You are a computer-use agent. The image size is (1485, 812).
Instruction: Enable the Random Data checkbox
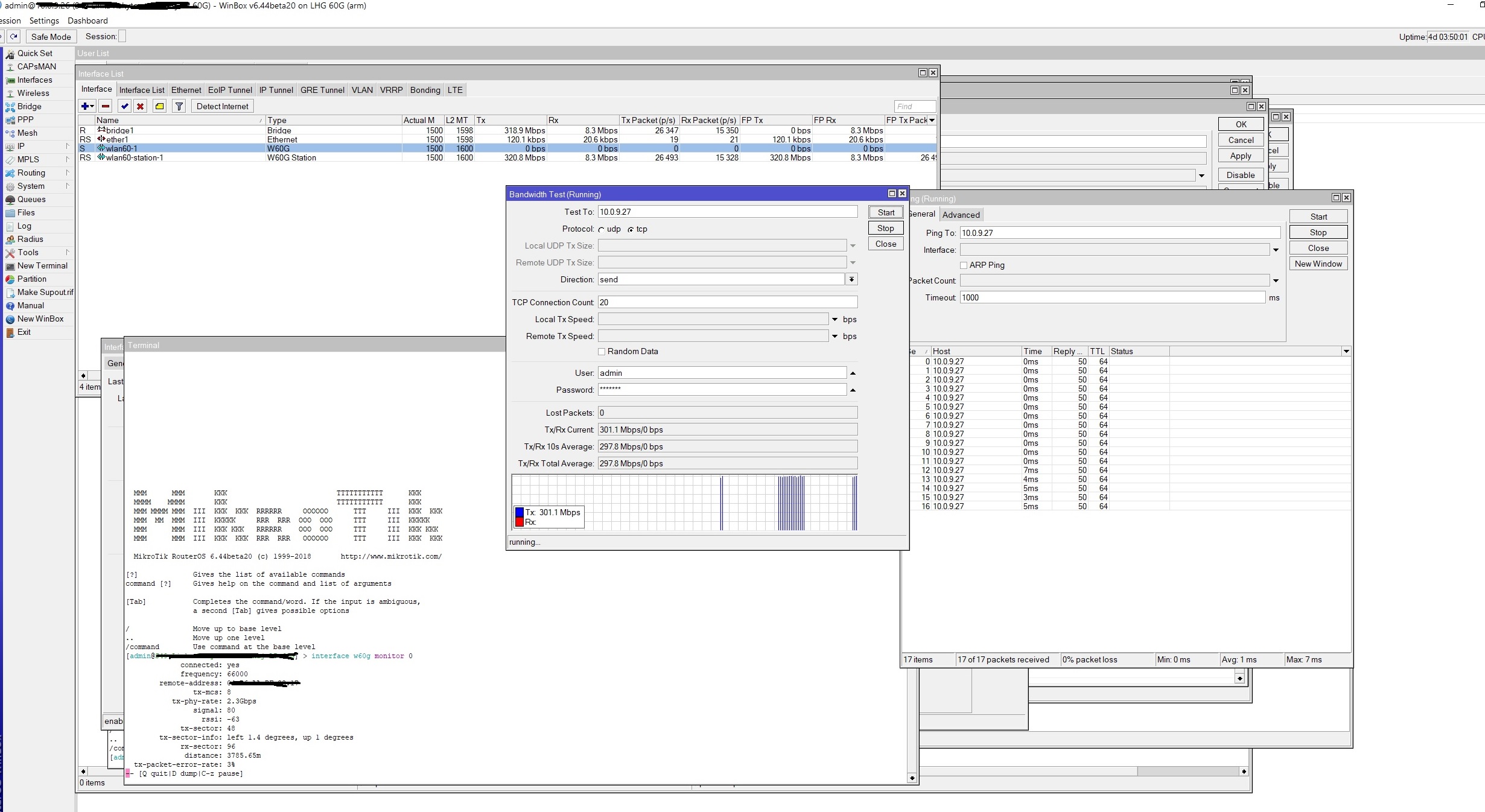(602, 352)
